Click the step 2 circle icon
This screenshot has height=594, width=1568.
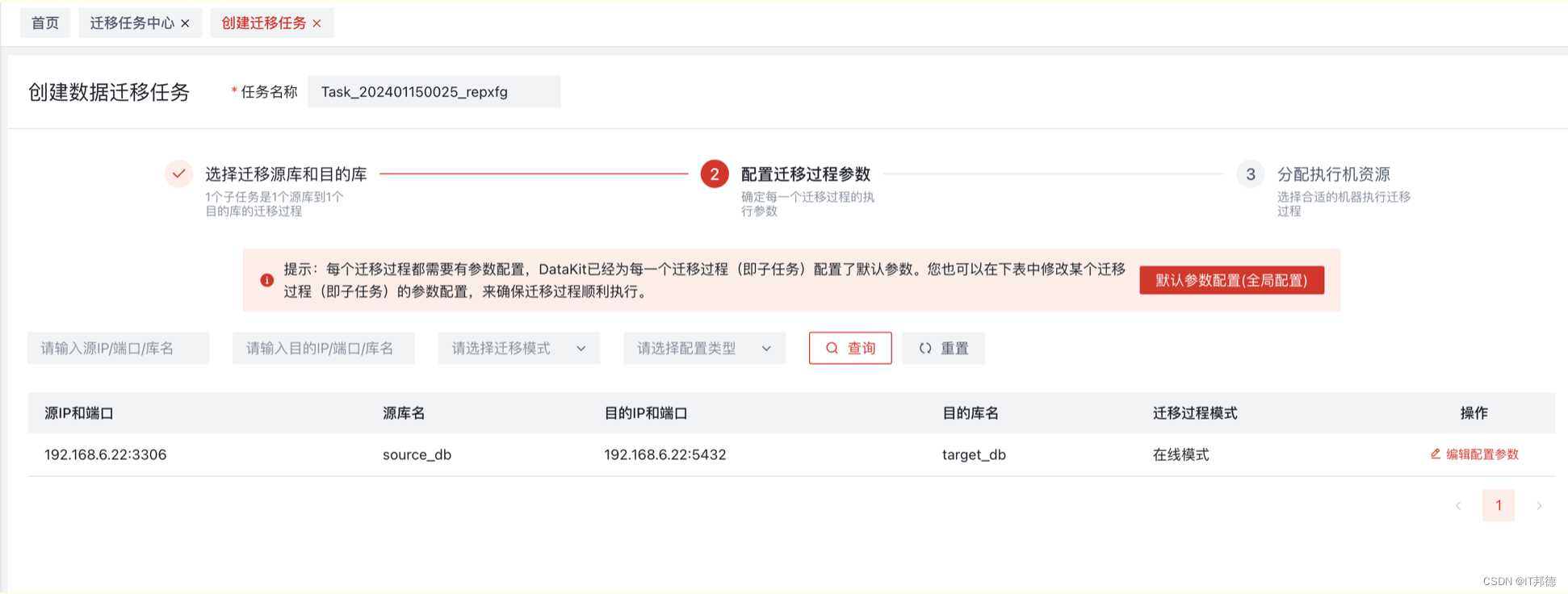[x=715, y=174]
